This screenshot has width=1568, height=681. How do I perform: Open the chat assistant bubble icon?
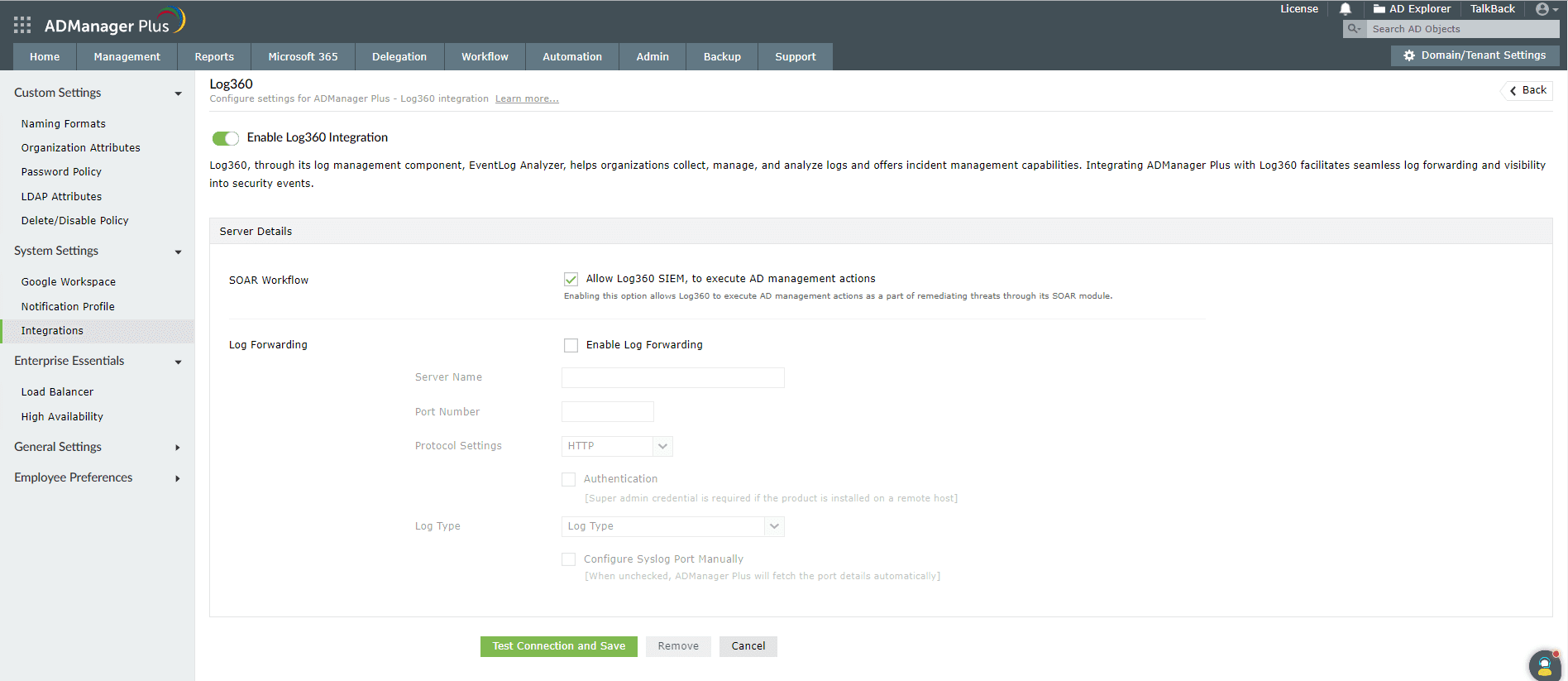(1544, 665)
